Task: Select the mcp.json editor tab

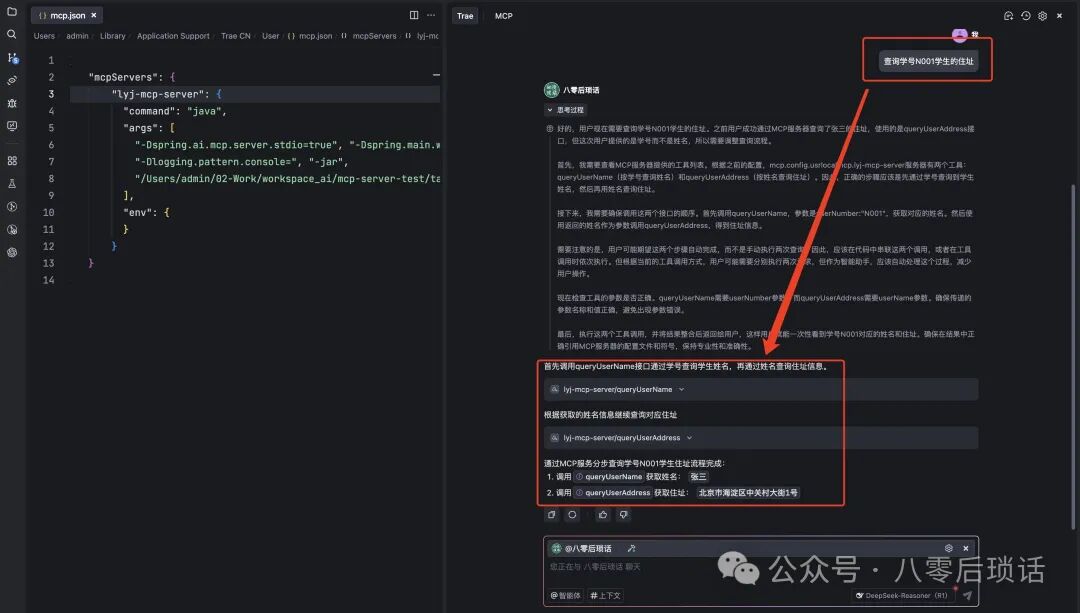Action: tap(66, 15)
